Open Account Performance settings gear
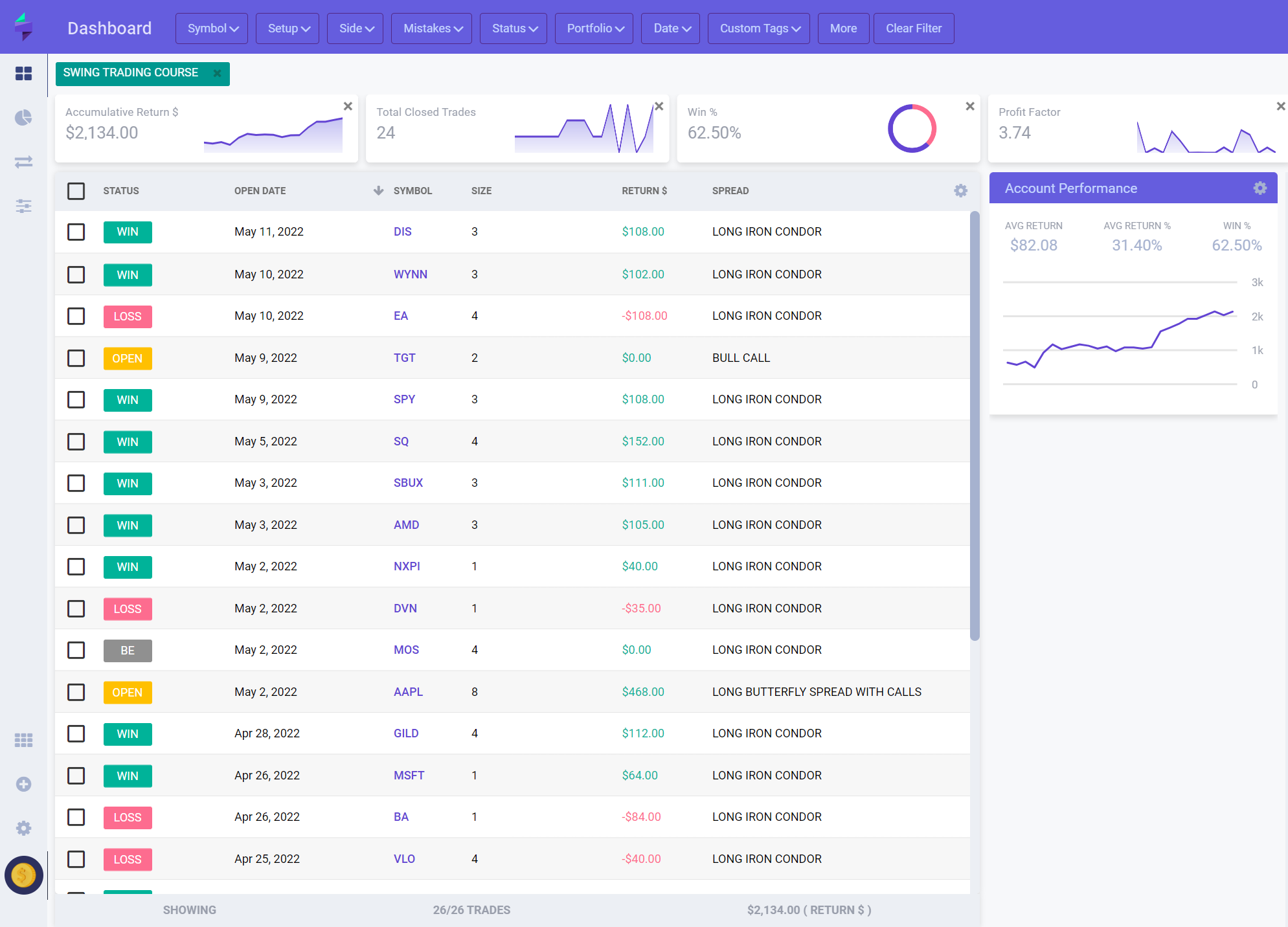 (x=1260, y=188)
